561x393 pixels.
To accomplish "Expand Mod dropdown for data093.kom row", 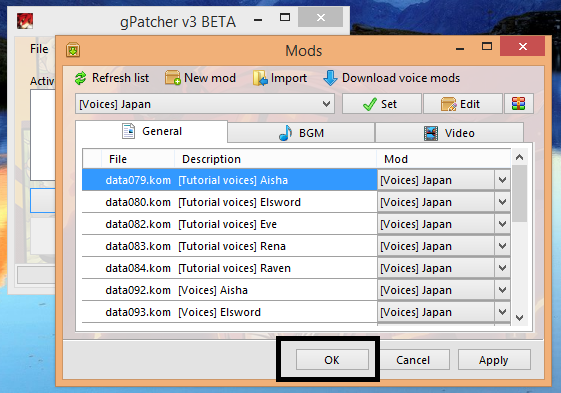I will 502,312.
